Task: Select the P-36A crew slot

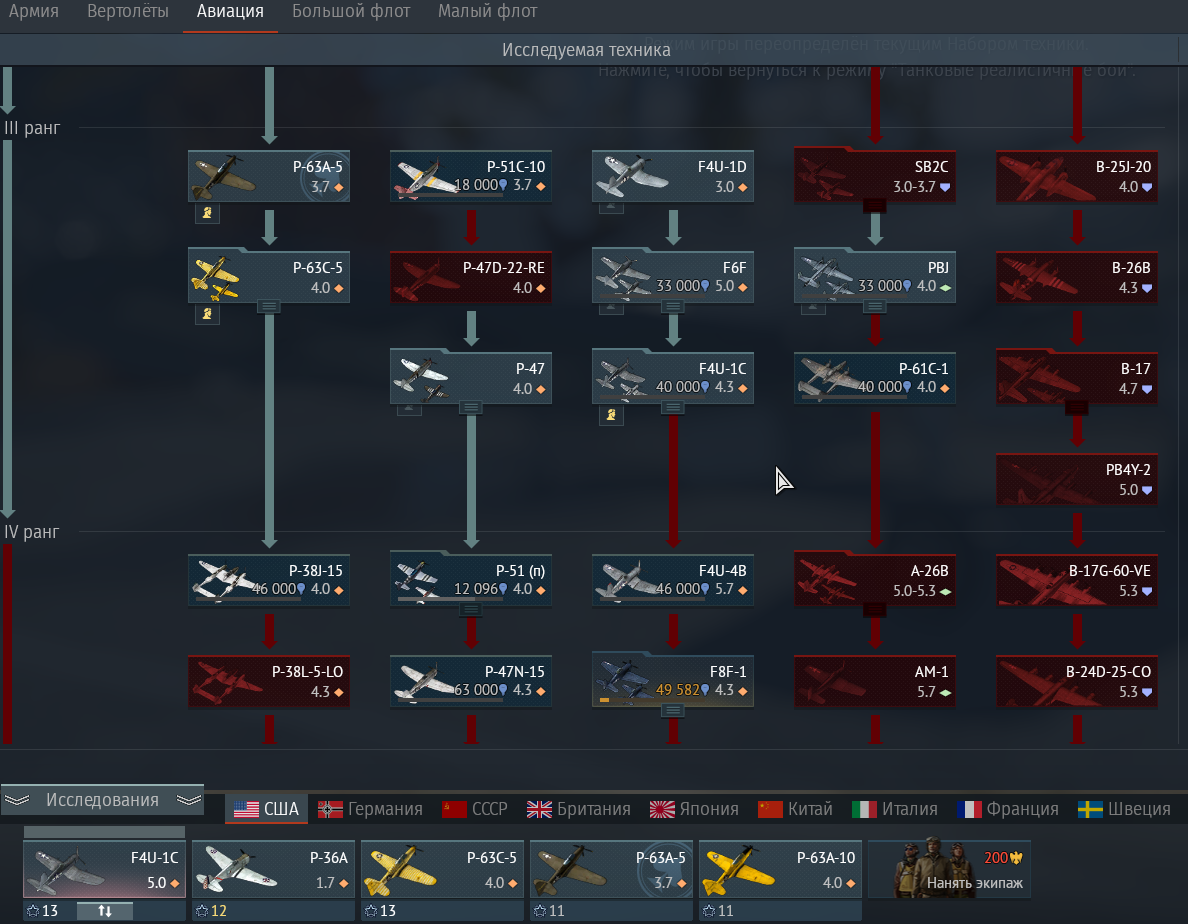Action: (x=274, y=871)
